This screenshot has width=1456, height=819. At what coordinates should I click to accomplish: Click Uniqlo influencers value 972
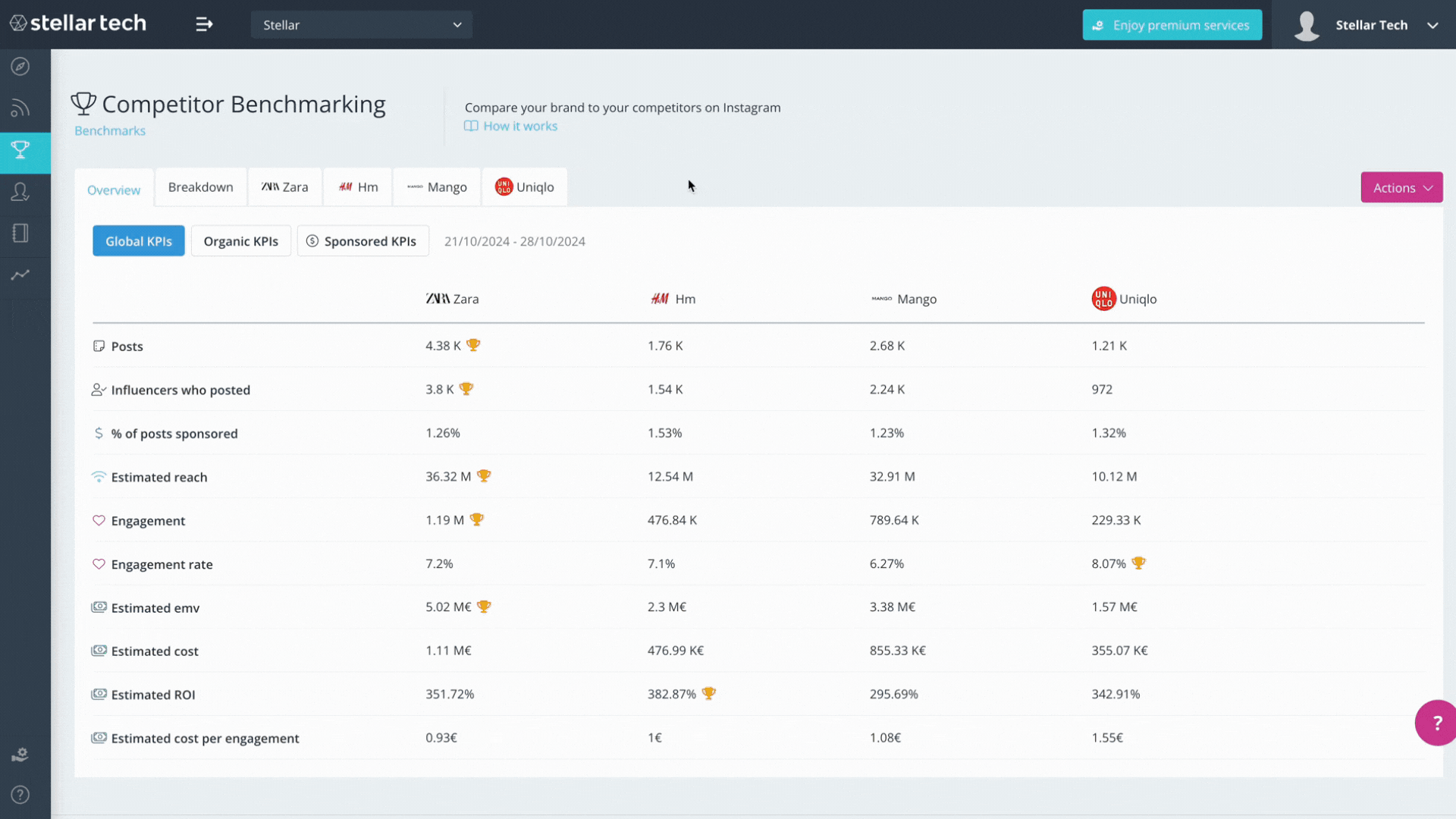(1102, 389)
